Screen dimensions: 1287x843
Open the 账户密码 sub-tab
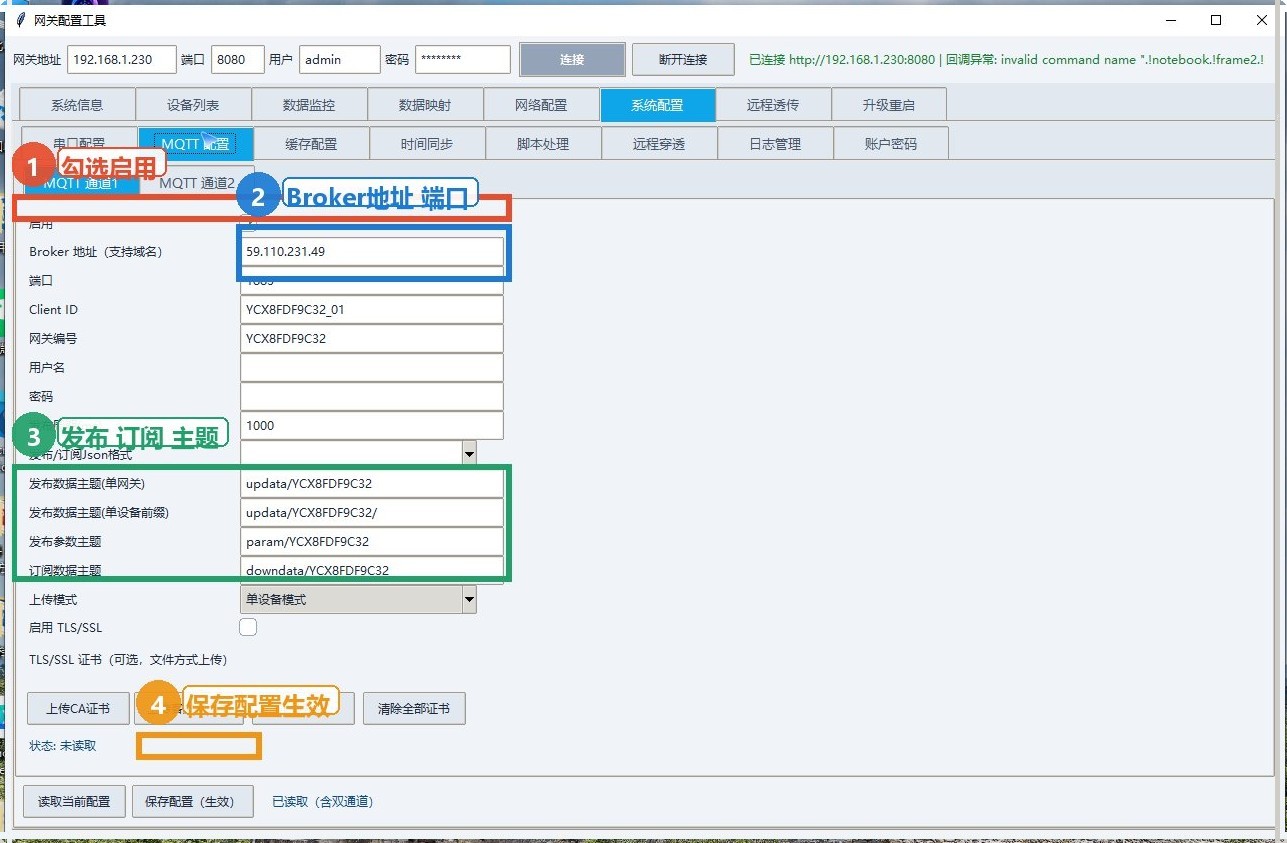[891, 143]
